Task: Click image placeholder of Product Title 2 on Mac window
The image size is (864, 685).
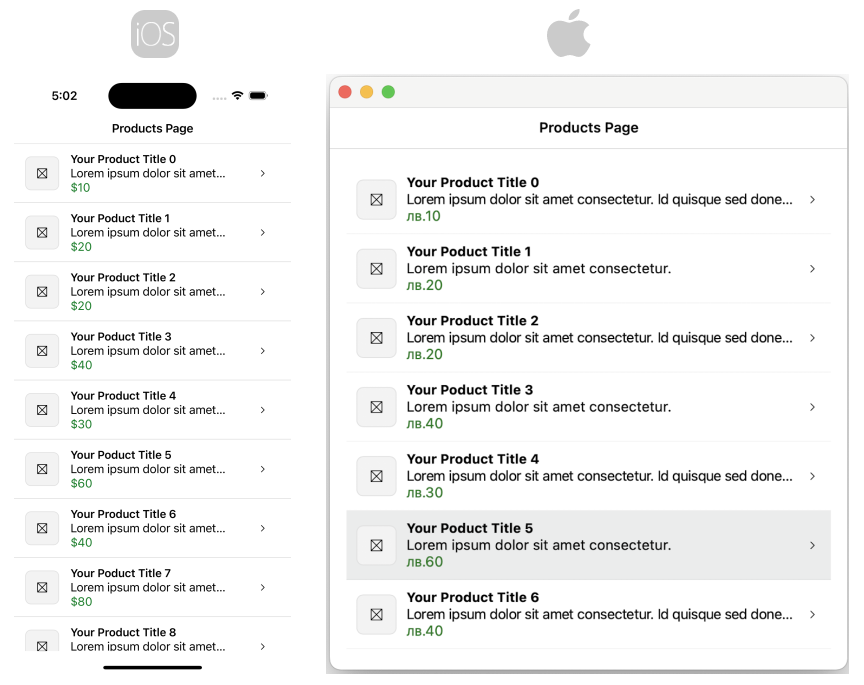Action: tap(376, 338)
